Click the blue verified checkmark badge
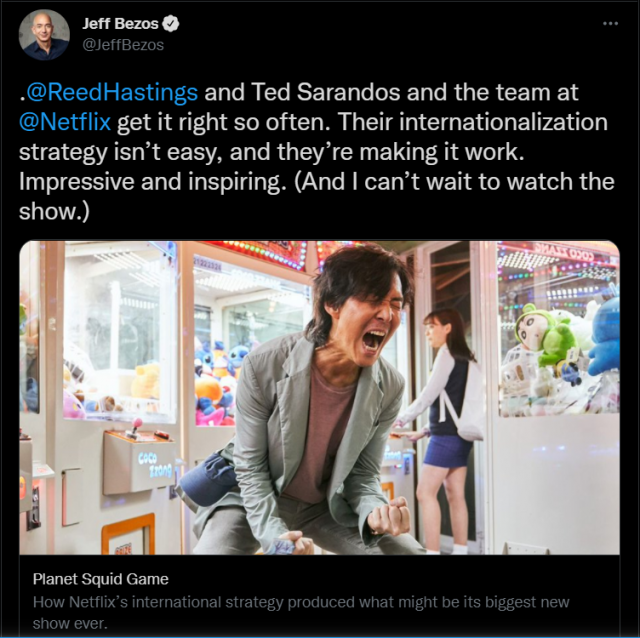This screenshot has height=638, width=640. point(173,23)
